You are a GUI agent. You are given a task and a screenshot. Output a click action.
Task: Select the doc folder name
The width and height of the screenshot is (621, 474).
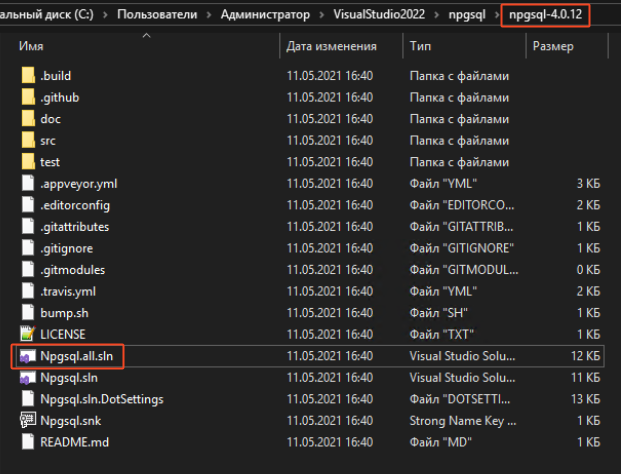tap(50, 119)
